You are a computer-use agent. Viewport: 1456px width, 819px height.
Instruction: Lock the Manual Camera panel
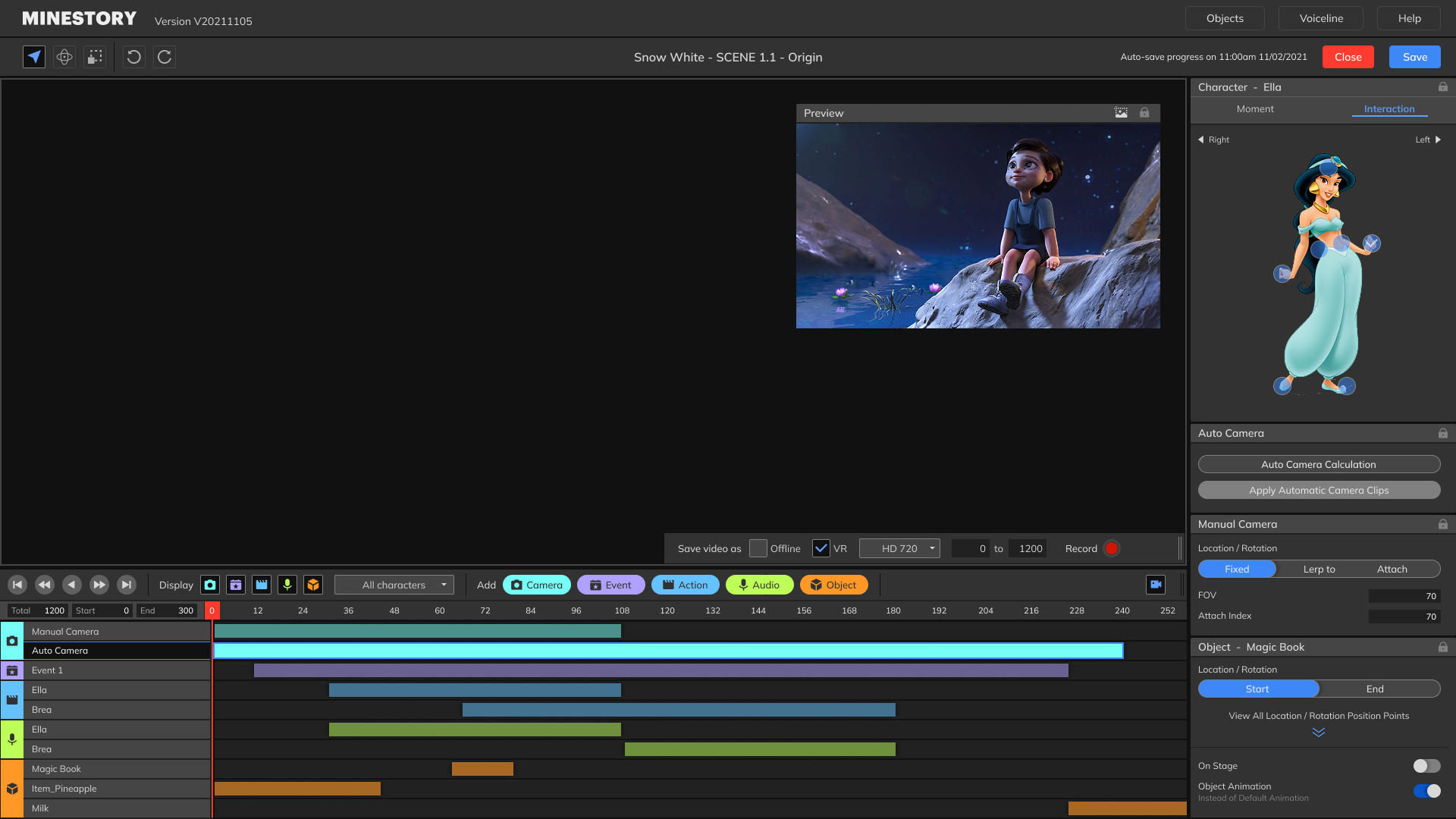click(1443, 524)
